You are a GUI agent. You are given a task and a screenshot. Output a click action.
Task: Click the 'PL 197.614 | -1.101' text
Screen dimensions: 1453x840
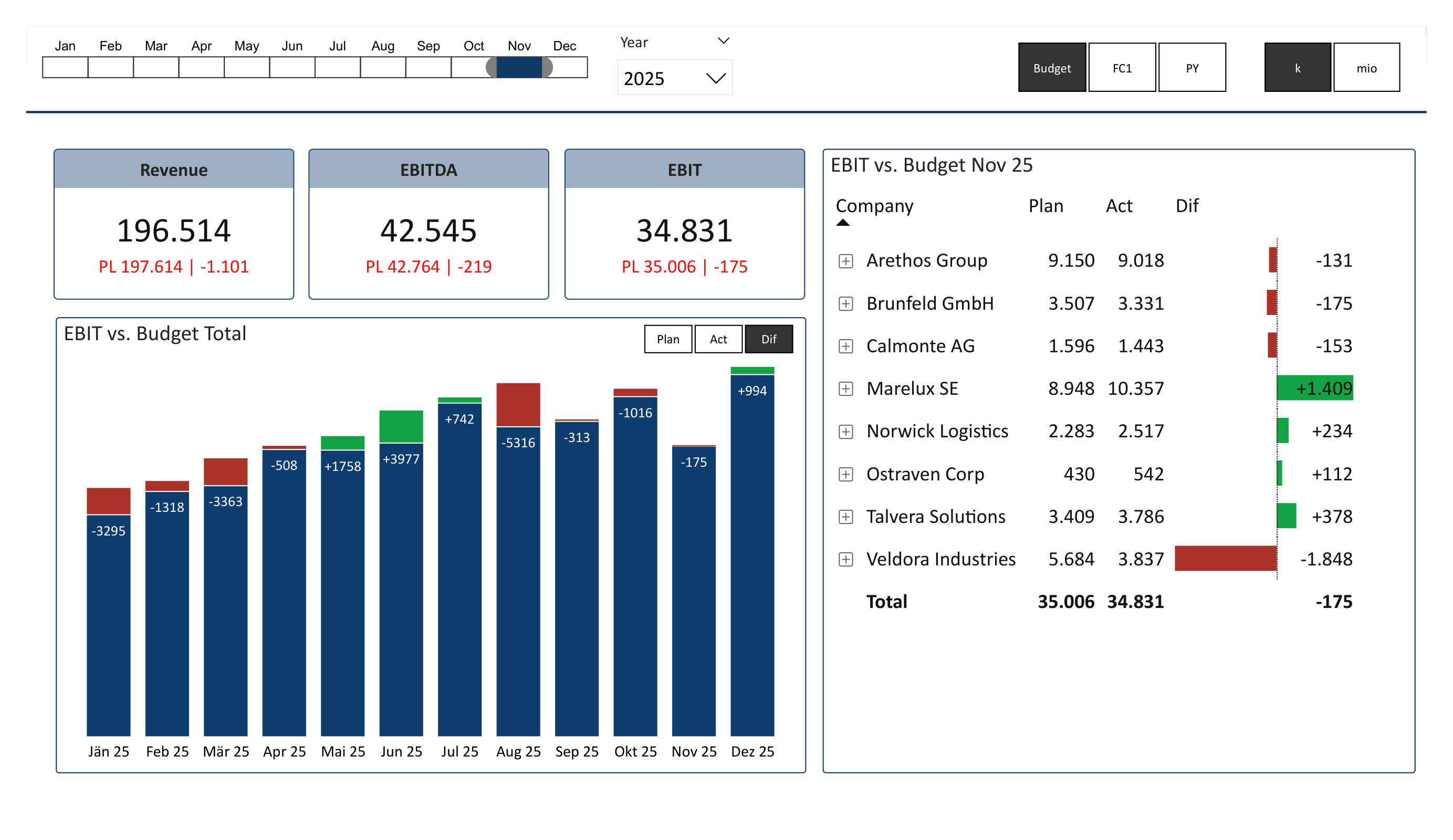(174, 266)
